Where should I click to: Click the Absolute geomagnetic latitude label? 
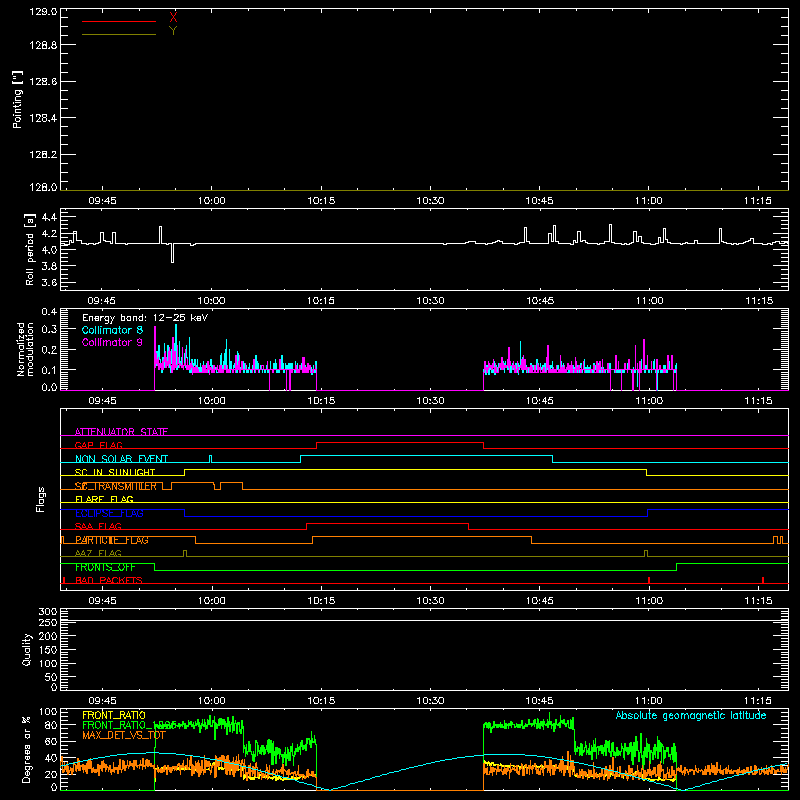click(691, 715)
